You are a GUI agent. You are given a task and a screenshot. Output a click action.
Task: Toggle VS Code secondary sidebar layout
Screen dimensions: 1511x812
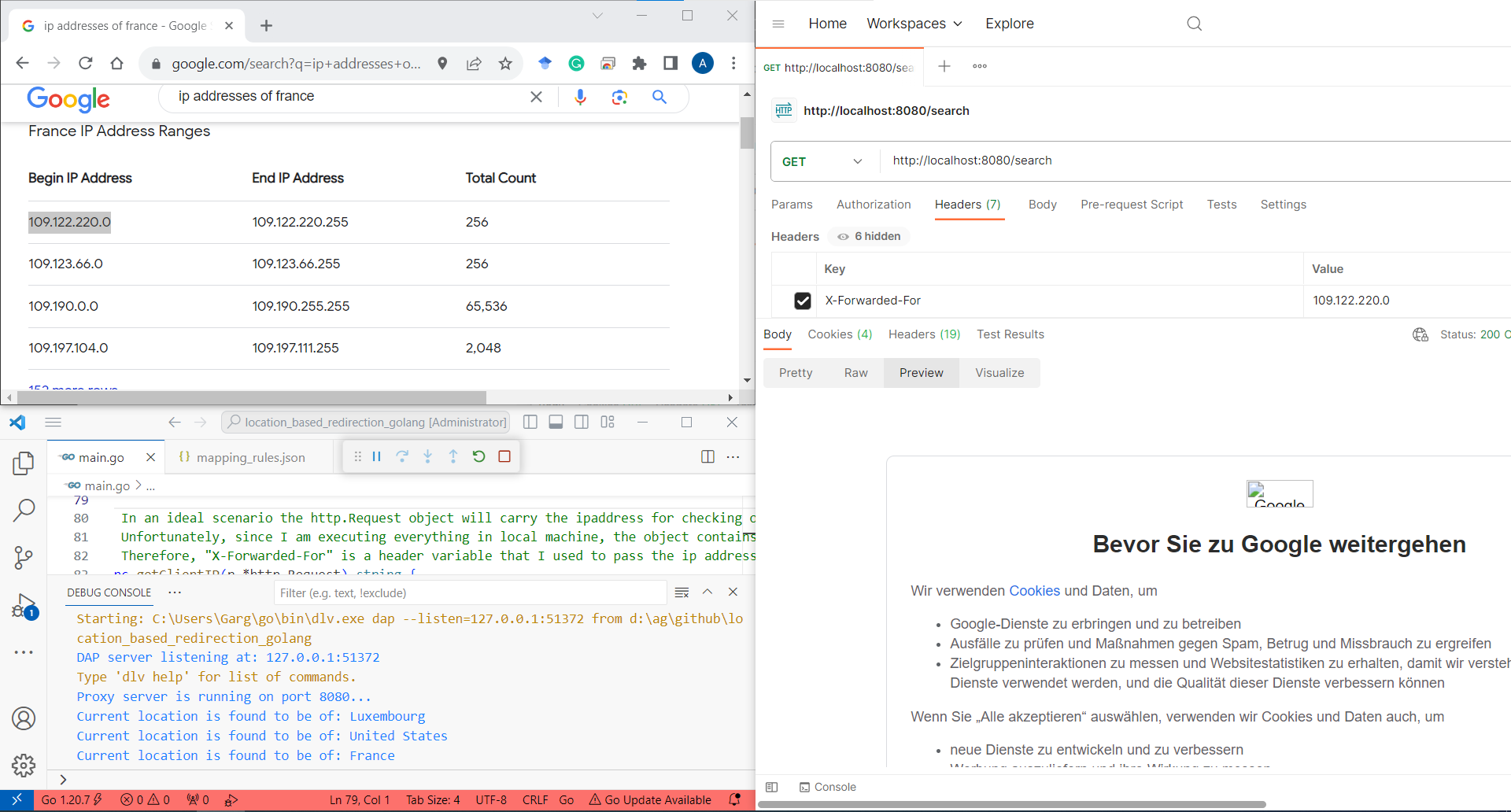pyautogui.click(x=582, y=422)
